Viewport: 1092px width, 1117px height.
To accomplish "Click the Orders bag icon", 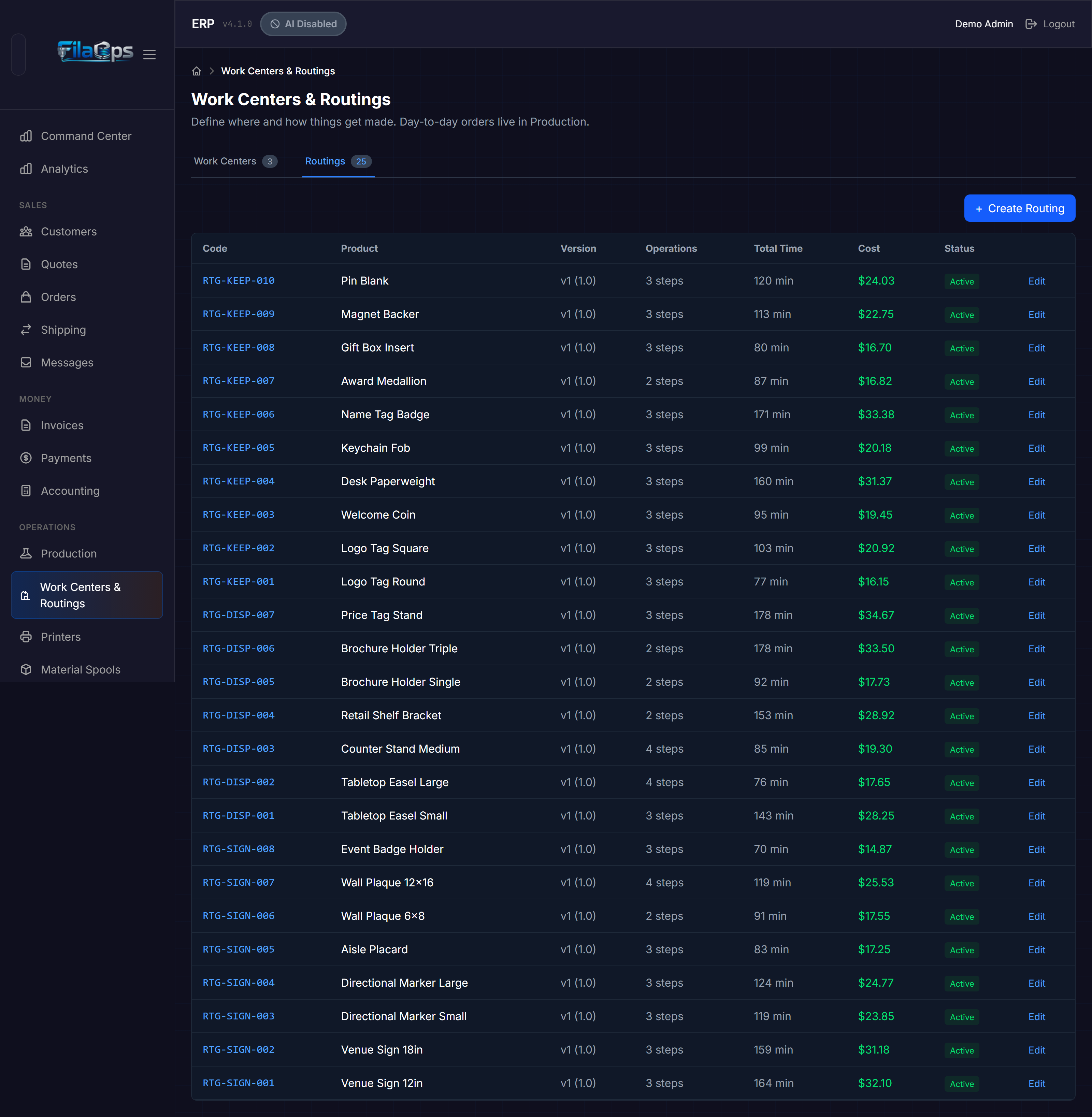I will click(x=26, y=297).
